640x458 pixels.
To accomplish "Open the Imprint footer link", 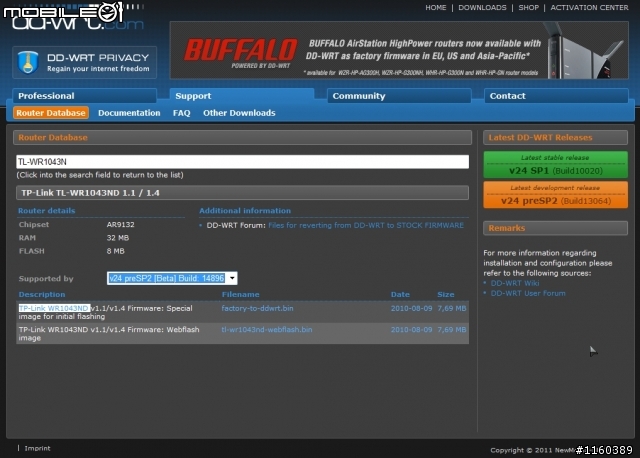I will 38,448.
